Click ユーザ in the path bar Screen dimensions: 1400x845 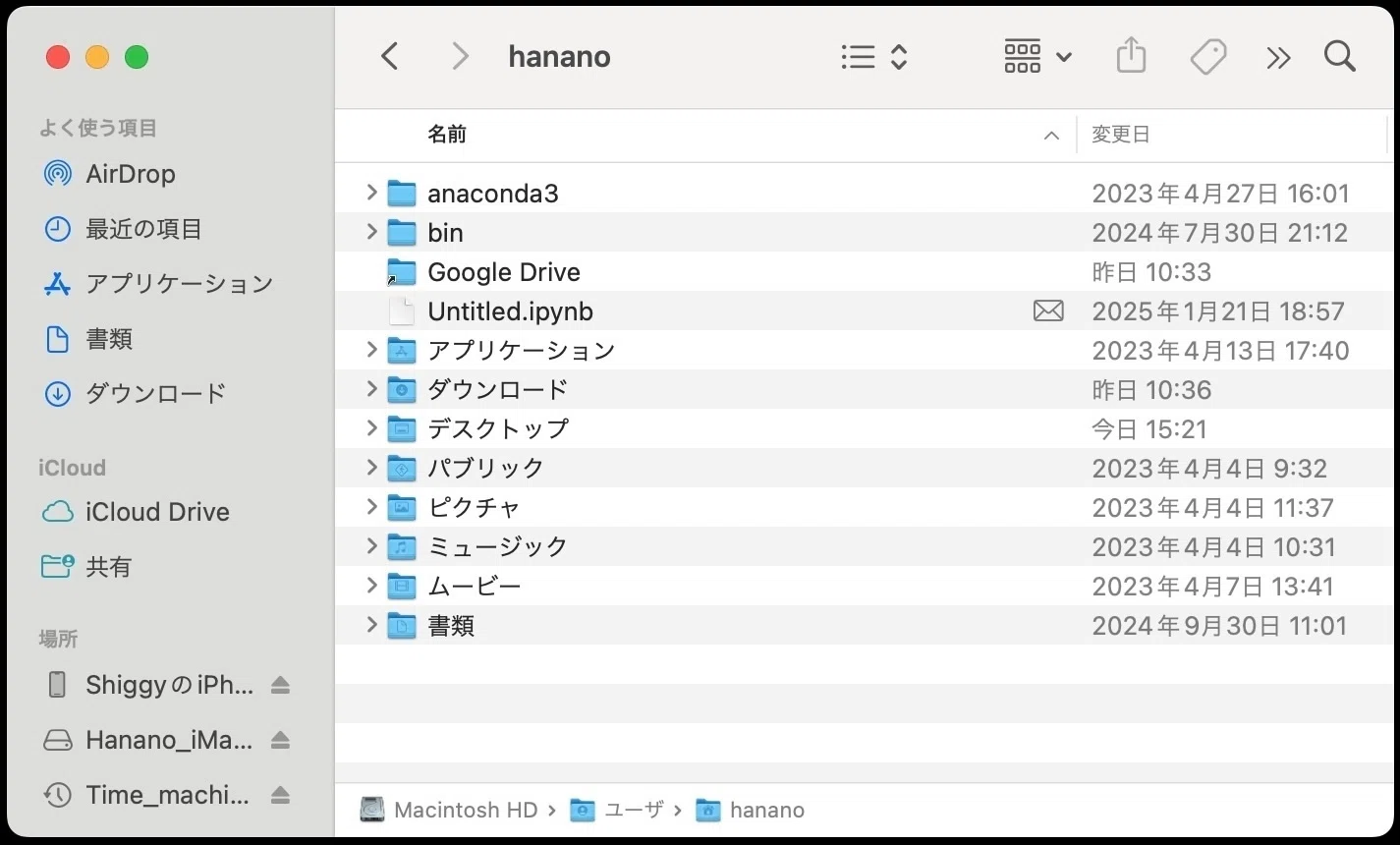[x=618, y=810]
